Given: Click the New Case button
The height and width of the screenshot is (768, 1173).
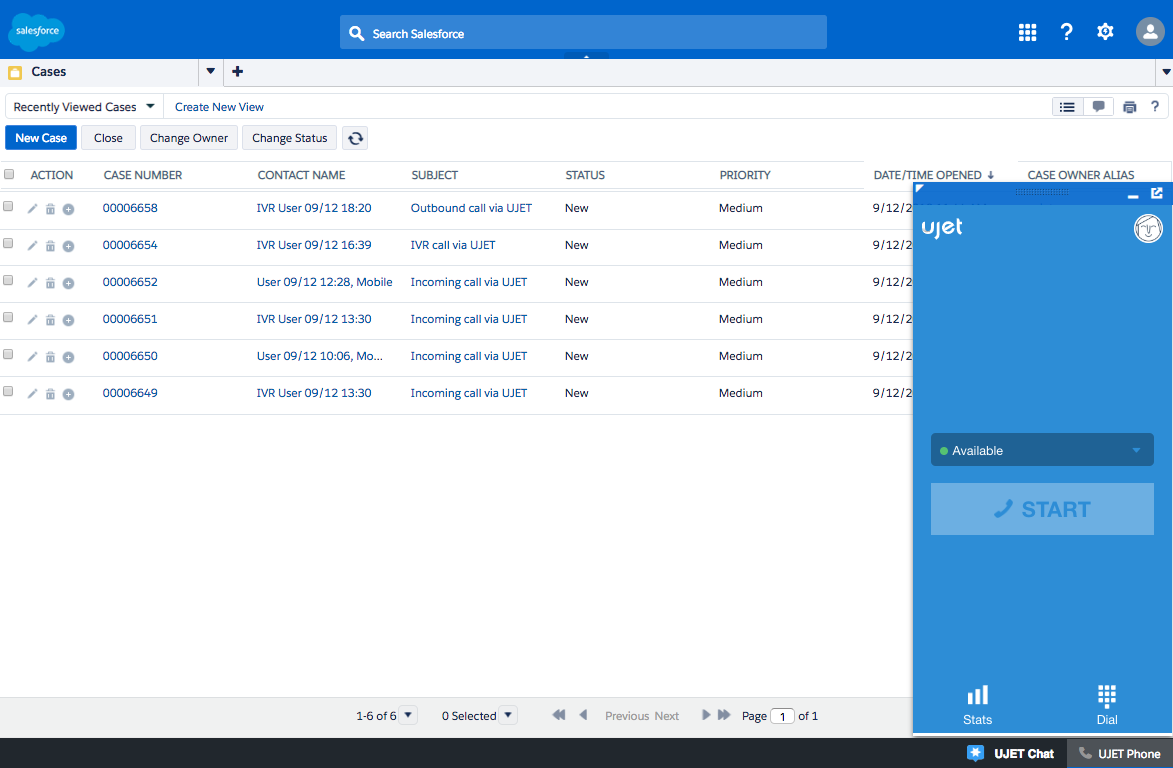Looking at the screenshot, I should point(41,138).
